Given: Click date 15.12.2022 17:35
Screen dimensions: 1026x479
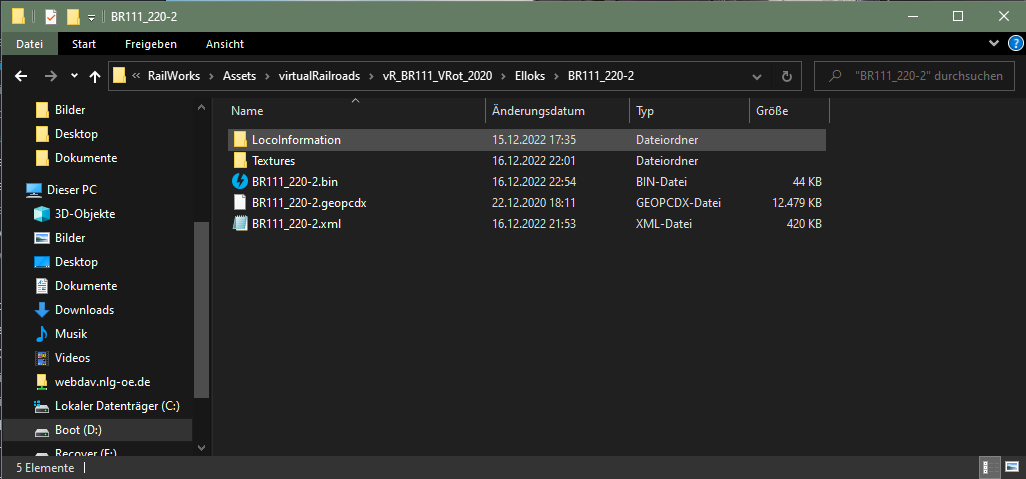Looking at the screenshot, I should point(534,139).
